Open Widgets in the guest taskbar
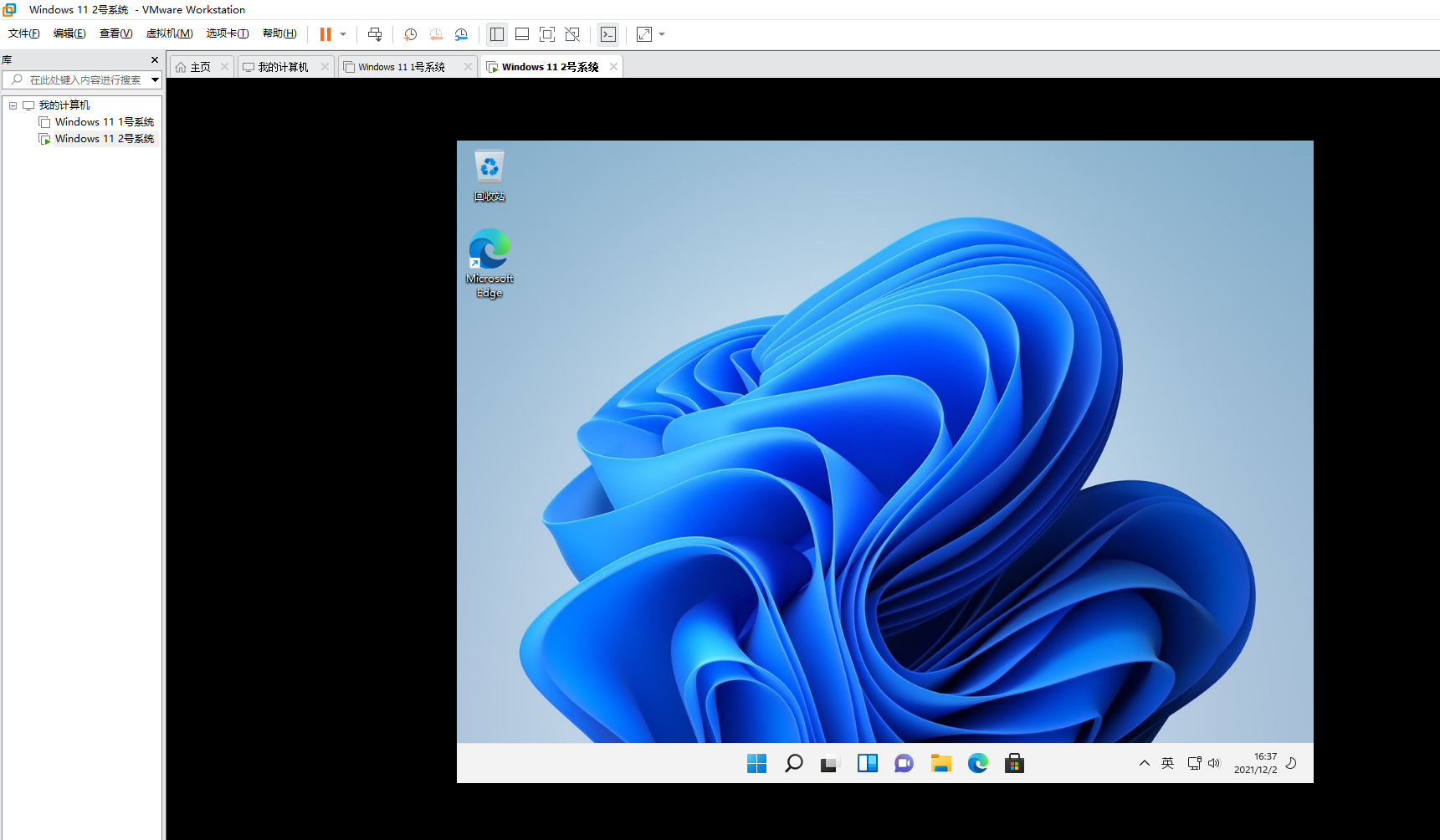 coord(867,763)
